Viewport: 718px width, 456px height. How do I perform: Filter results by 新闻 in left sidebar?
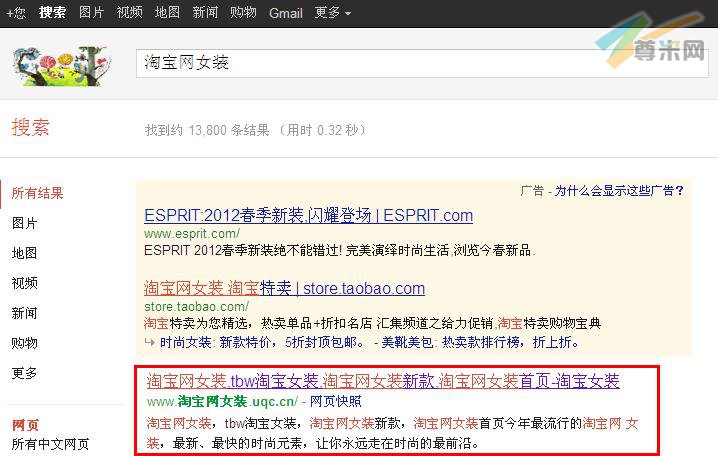tap(24, 314)
